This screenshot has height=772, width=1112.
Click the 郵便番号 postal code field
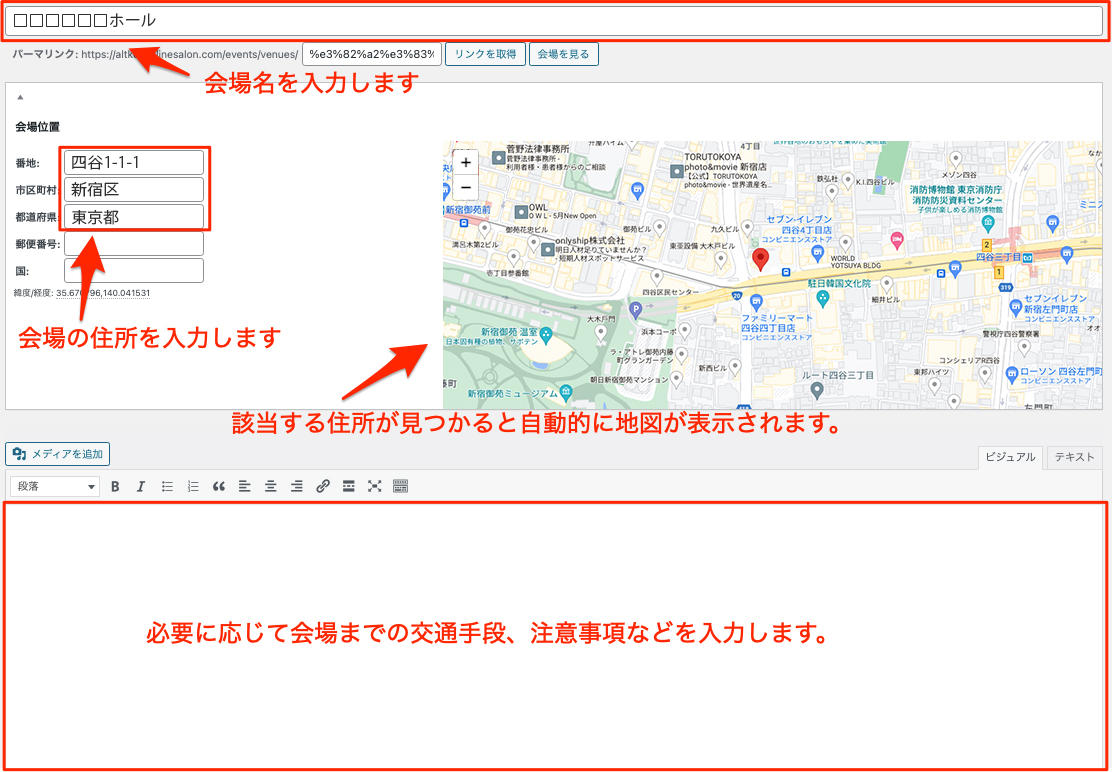coord(134,244)
